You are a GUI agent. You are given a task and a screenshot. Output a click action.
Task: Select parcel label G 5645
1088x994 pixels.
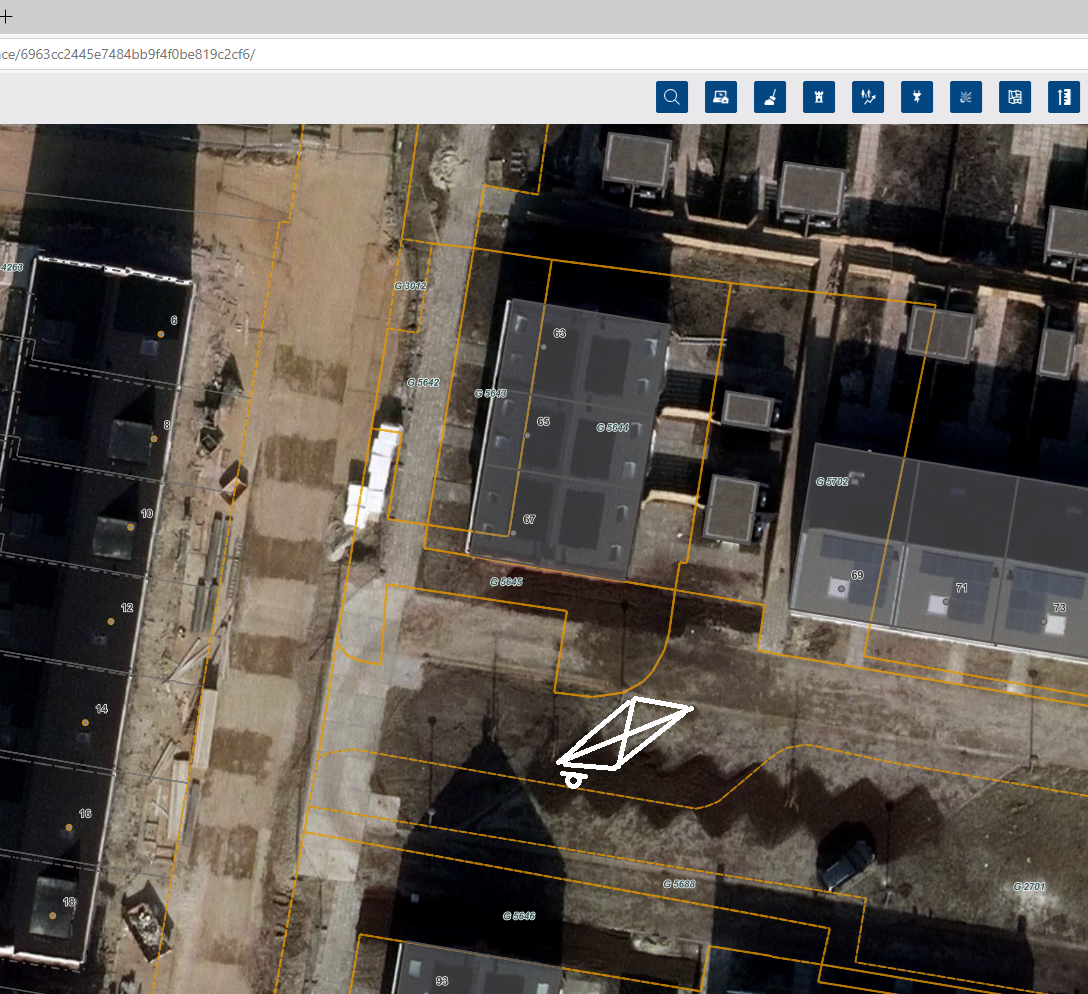506,581
